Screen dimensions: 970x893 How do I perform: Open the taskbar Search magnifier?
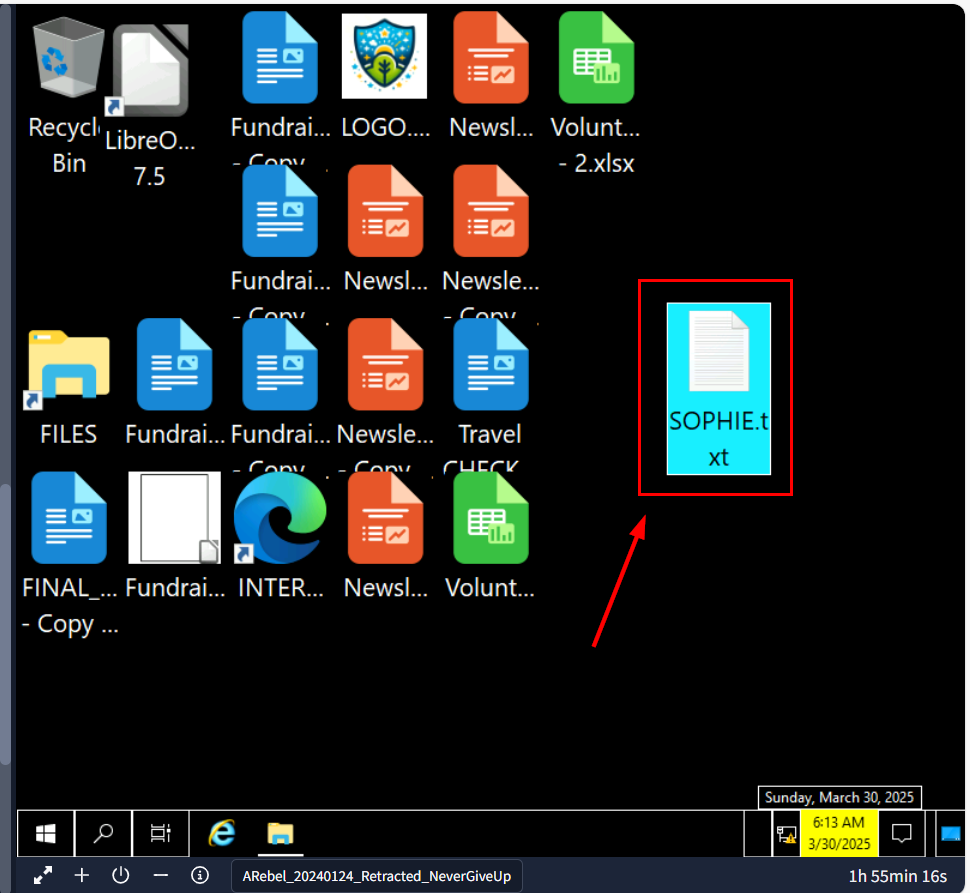[103, 834]
